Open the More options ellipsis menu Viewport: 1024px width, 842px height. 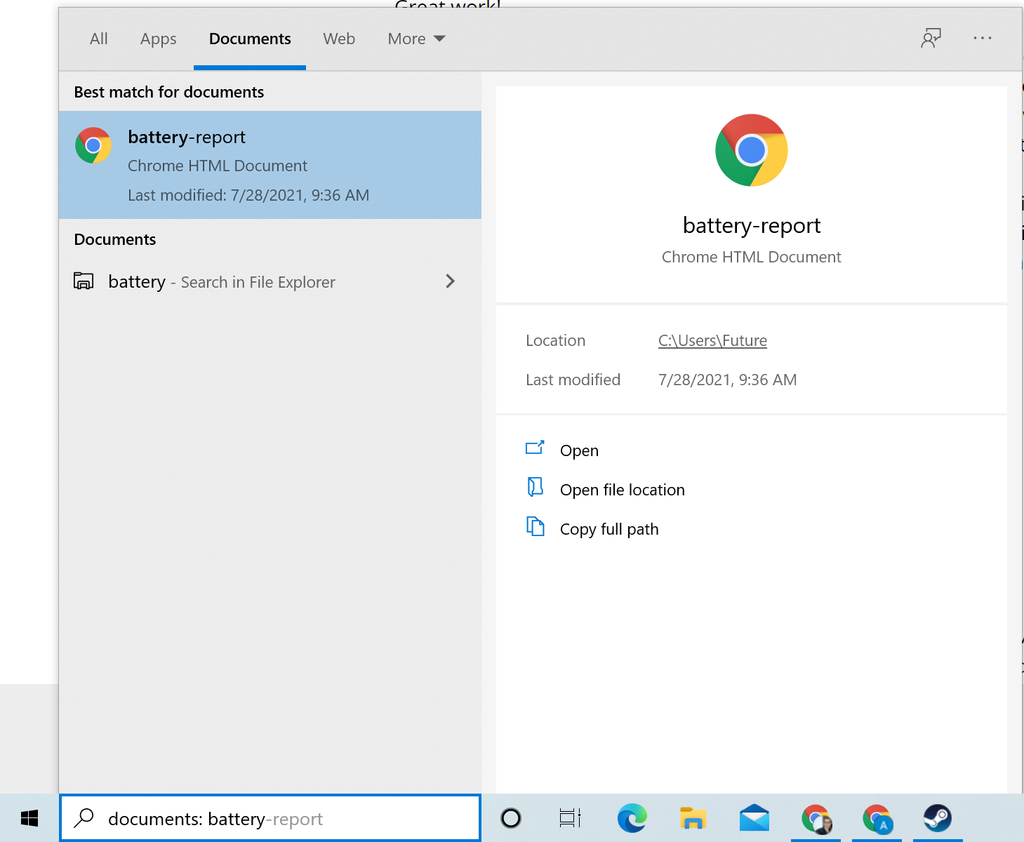coord(982,38)
